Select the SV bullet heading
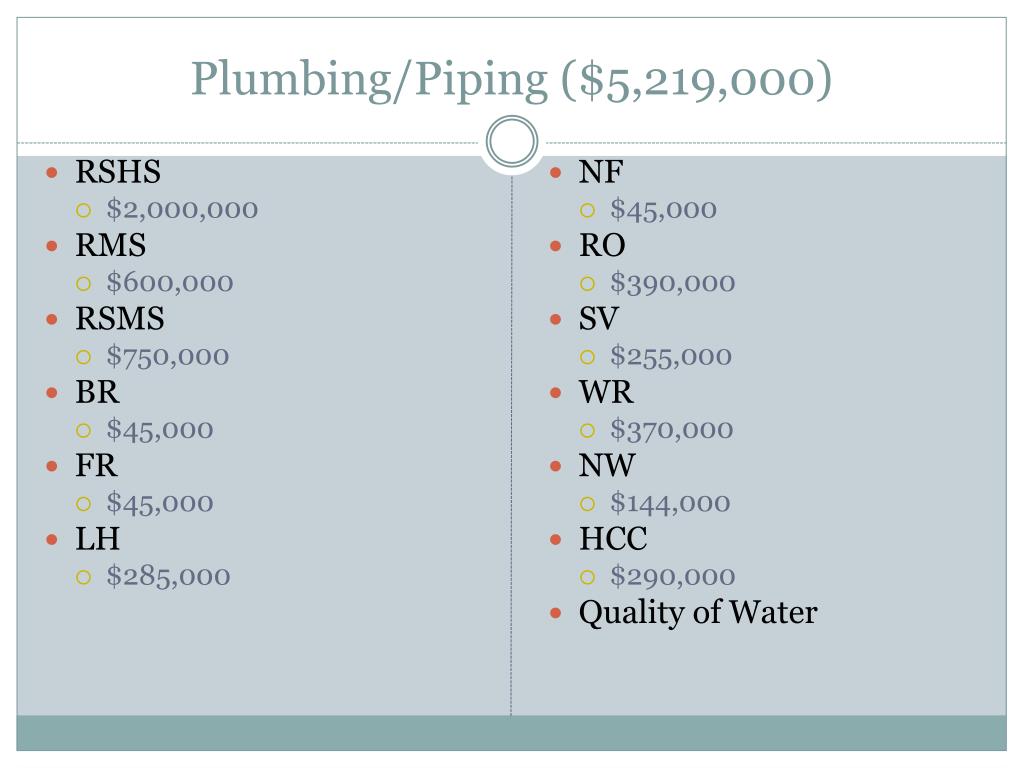 click(598, 319)
